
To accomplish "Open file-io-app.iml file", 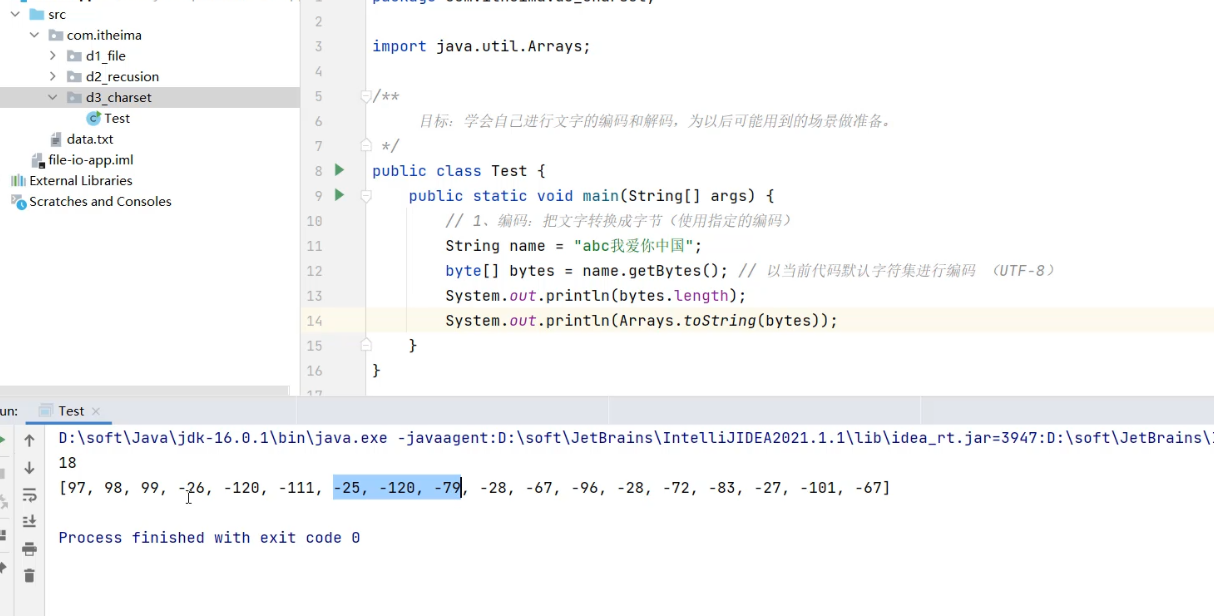I will [x=91, y=160].
